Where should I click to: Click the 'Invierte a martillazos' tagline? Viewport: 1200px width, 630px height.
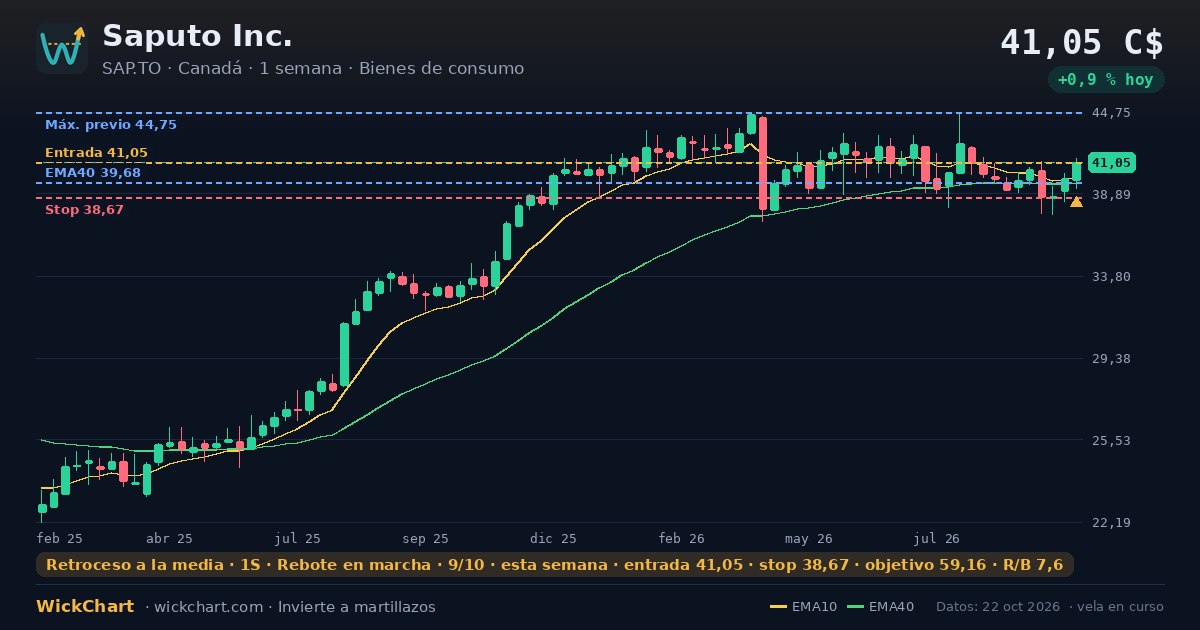click(x=357, y=607)
